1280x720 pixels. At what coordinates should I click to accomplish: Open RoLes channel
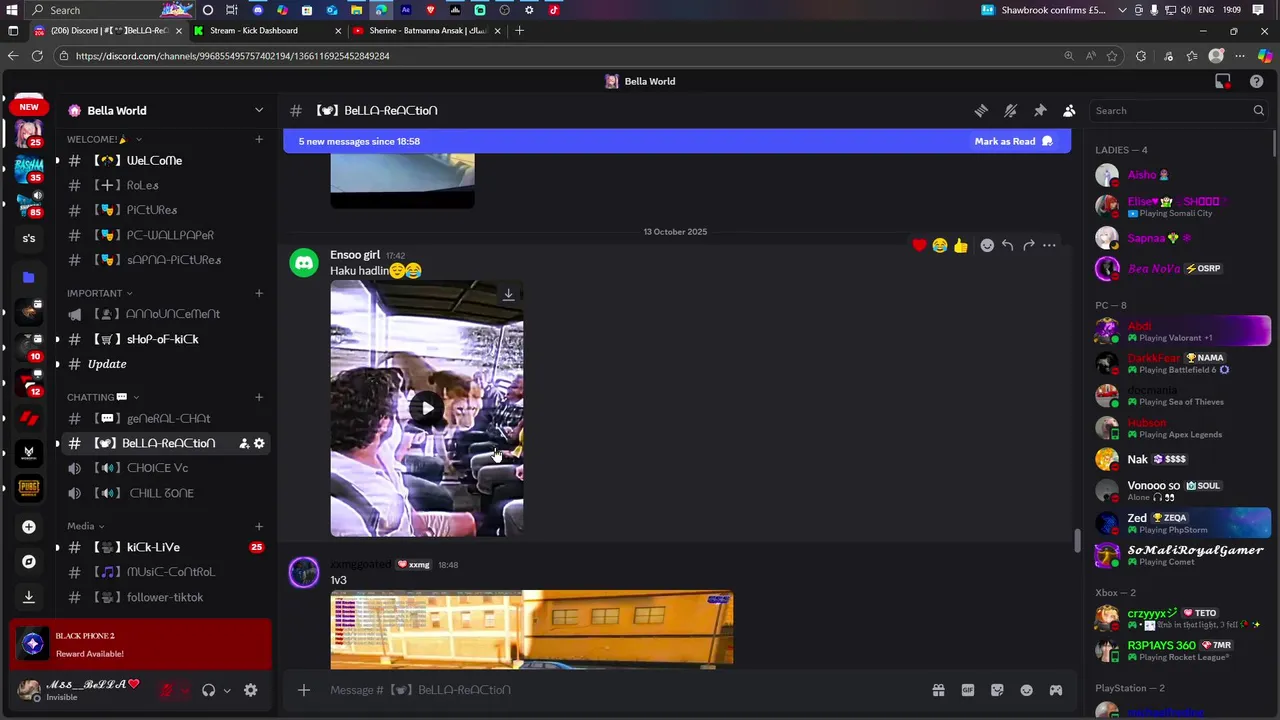[x=165, y=185]
